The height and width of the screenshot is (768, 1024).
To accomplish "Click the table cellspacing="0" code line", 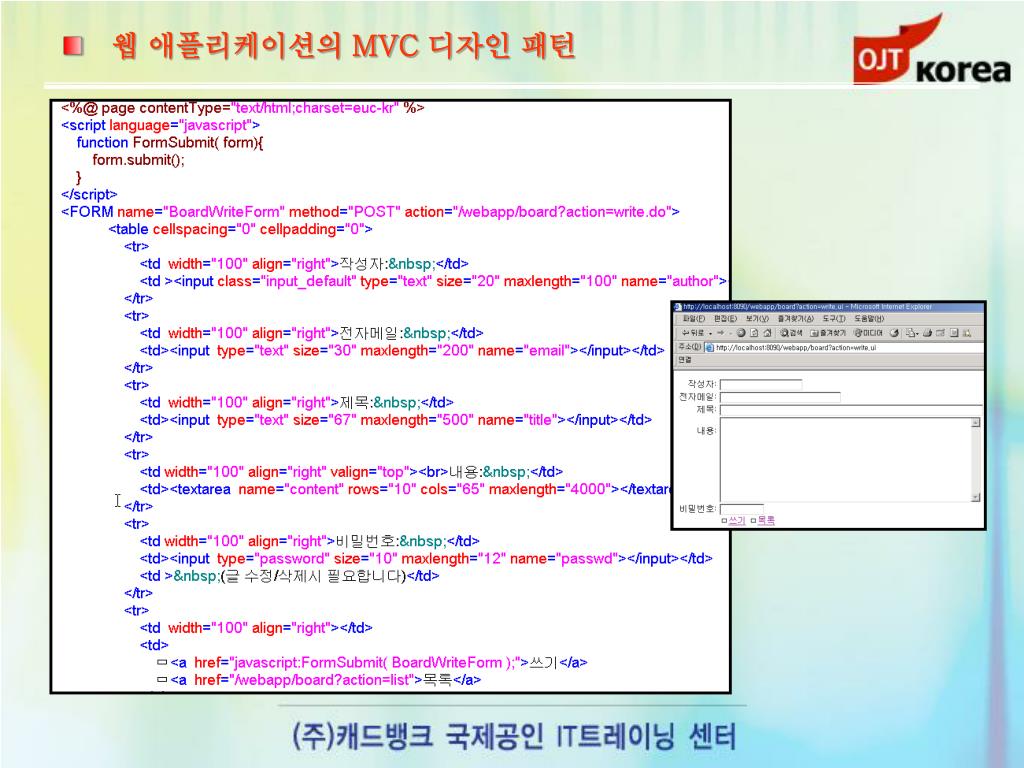I will coord(240,229).
